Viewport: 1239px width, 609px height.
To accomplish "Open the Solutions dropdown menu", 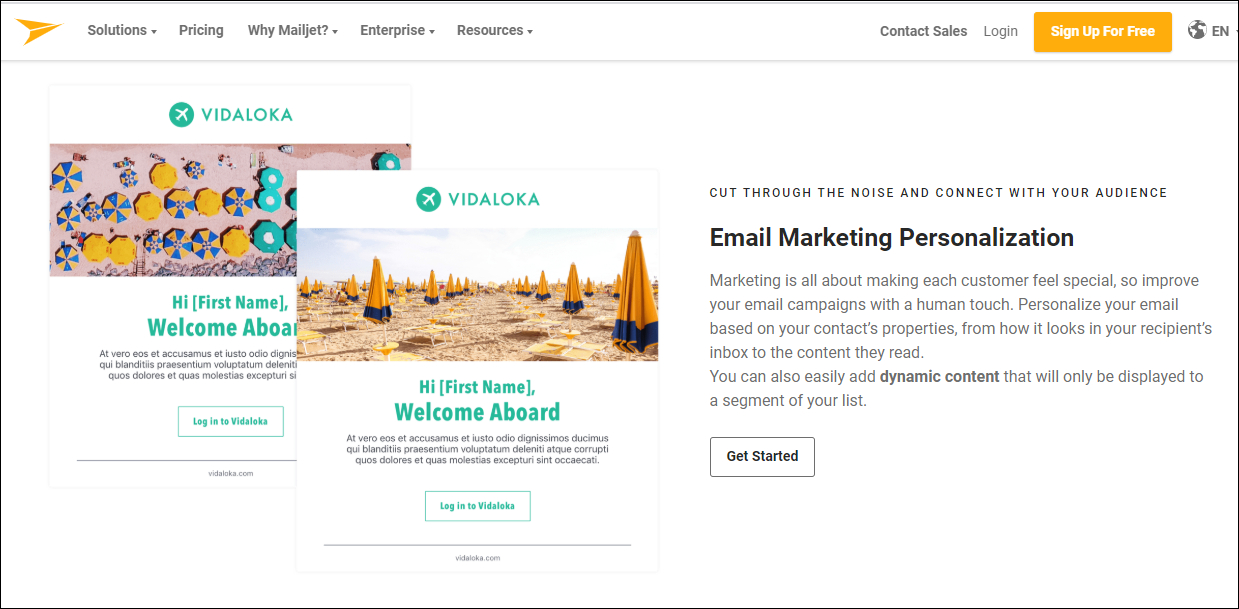I will [x=122, y=30].
